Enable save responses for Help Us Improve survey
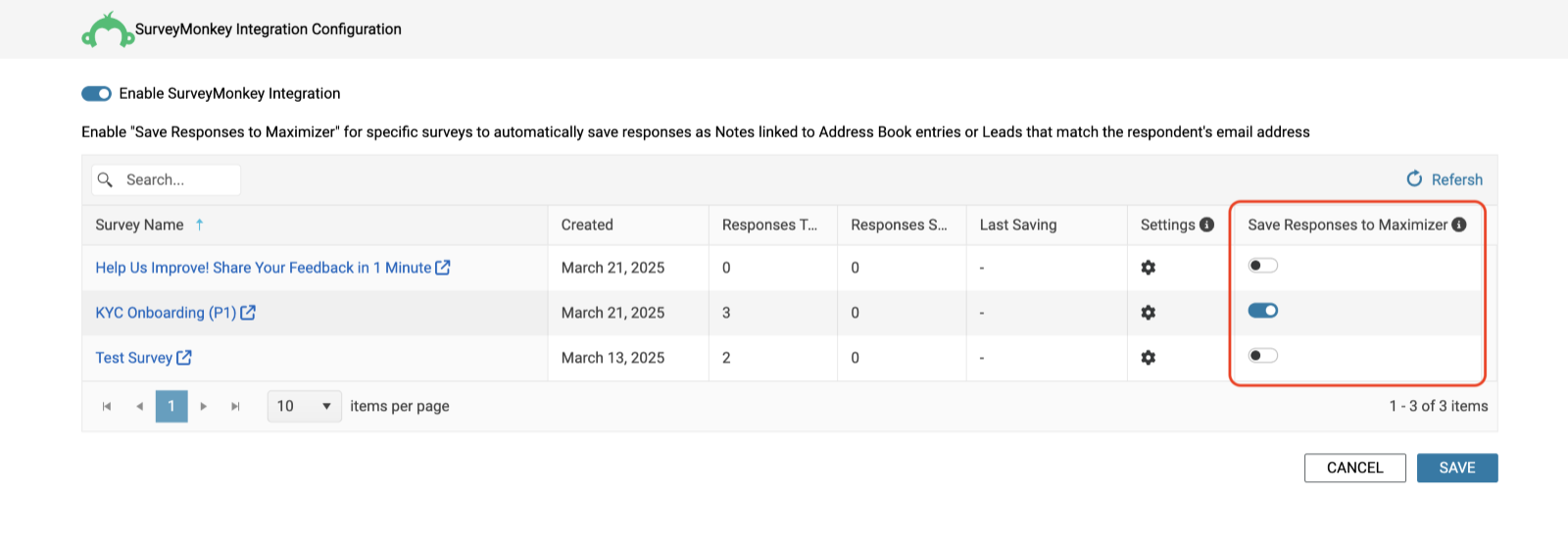Image resolution: width=1568 pixels, height=549 pixels. pyautogui.click(x=1263, y=266)
